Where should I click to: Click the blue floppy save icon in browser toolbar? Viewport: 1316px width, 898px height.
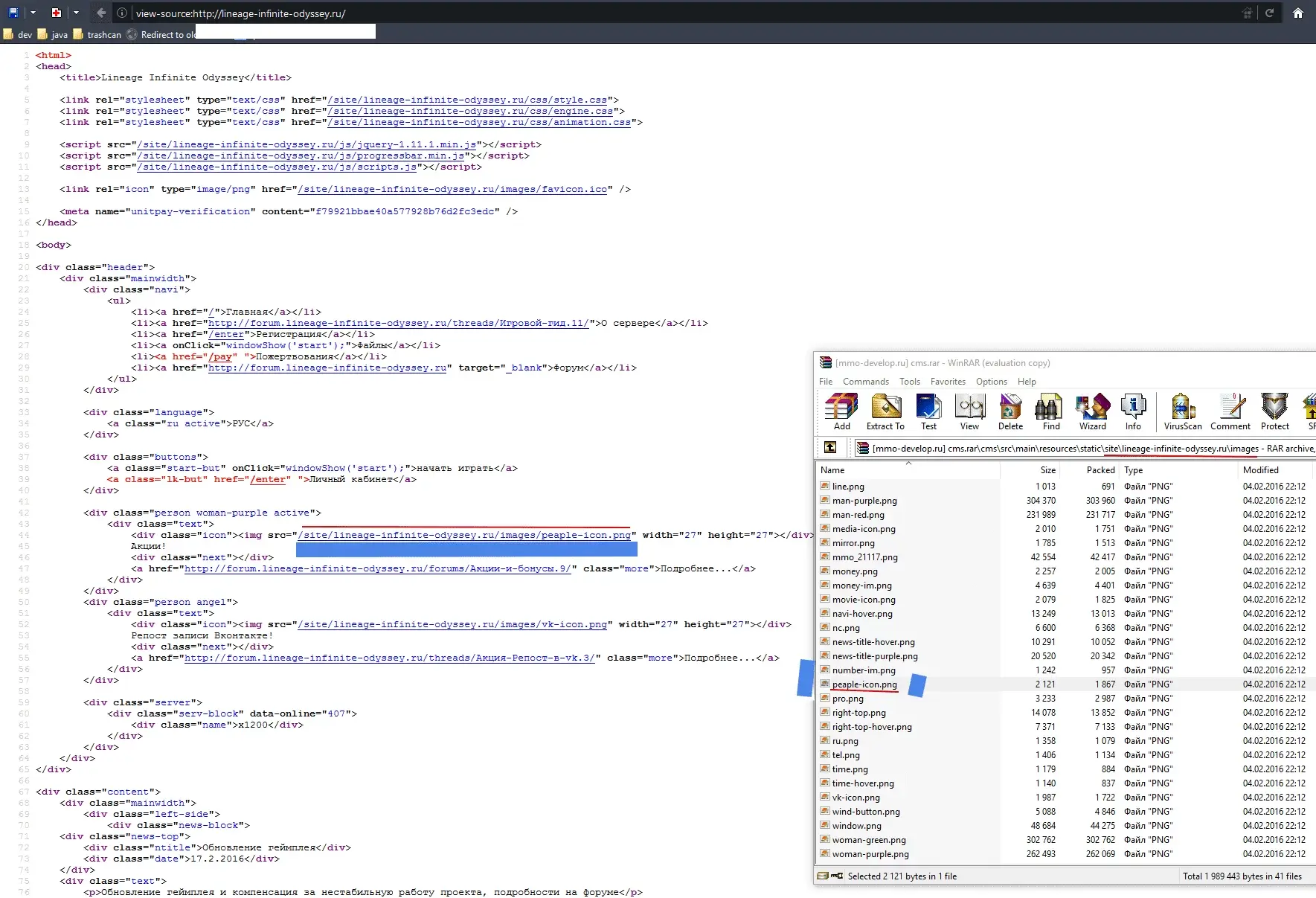pyautogui.click(x=13, y=13)
